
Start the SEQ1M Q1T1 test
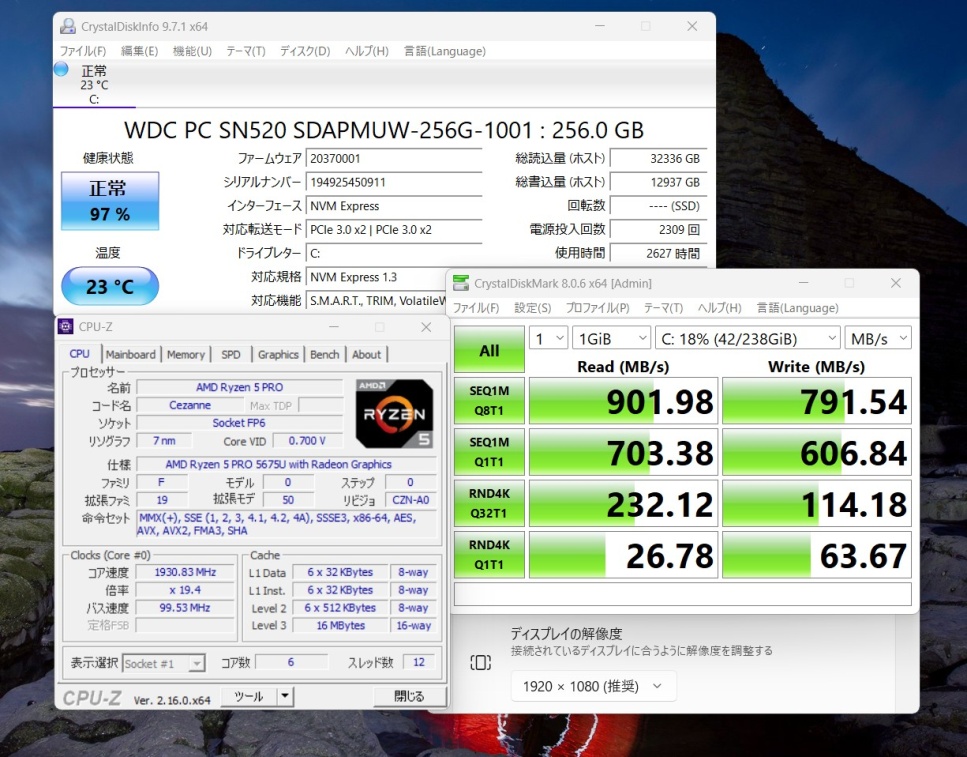[x=489, y=452]
